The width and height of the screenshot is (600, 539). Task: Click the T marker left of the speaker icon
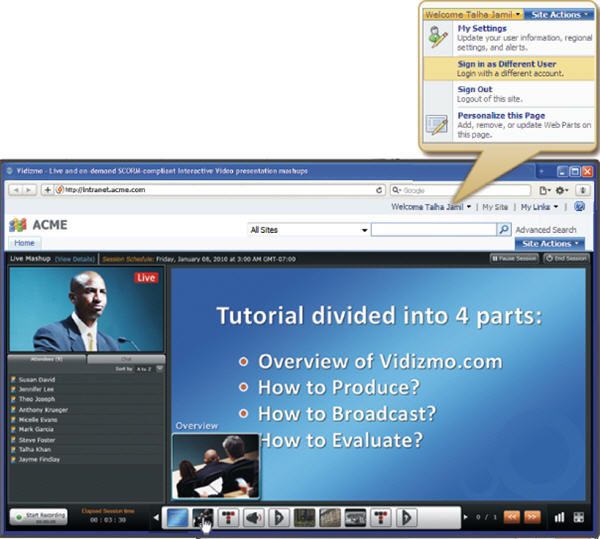[228, 518]
